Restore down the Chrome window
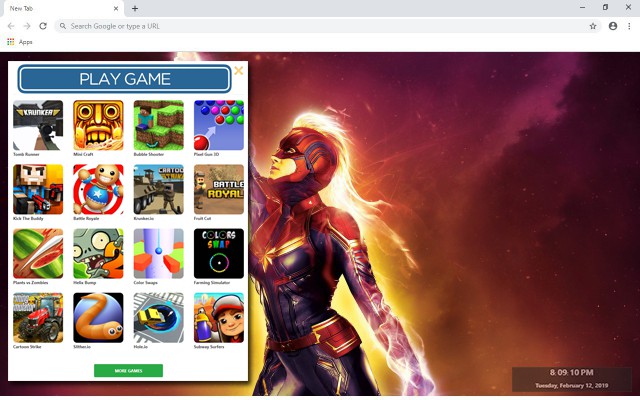Viewport: 640px width, 400px height. pos(605,7)
